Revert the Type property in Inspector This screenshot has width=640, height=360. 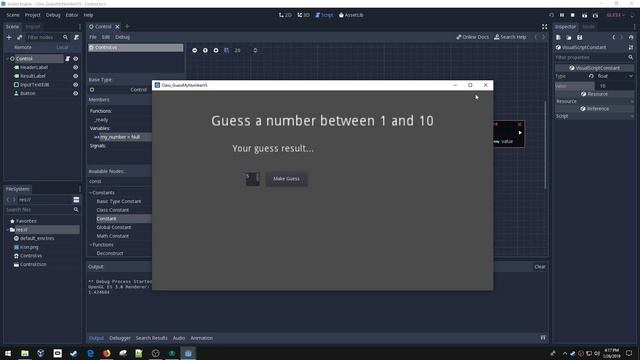point(591,76)
